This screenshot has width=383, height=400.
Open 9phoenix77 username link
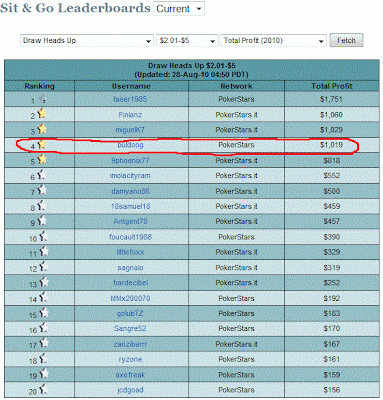tap(130, 160)
